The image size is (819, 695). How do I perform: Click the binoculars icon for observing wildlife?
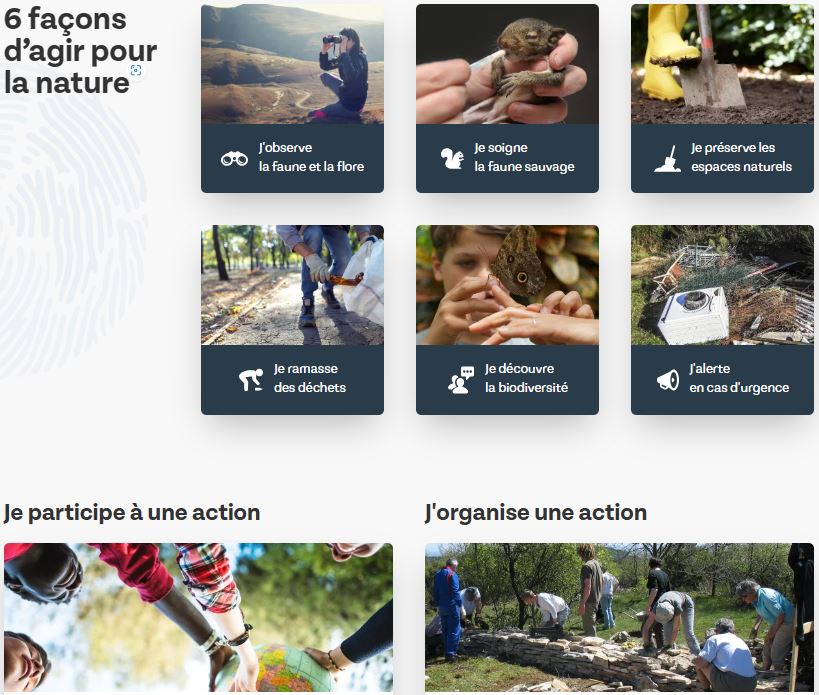pyautogui.click(x=234, y=158)
